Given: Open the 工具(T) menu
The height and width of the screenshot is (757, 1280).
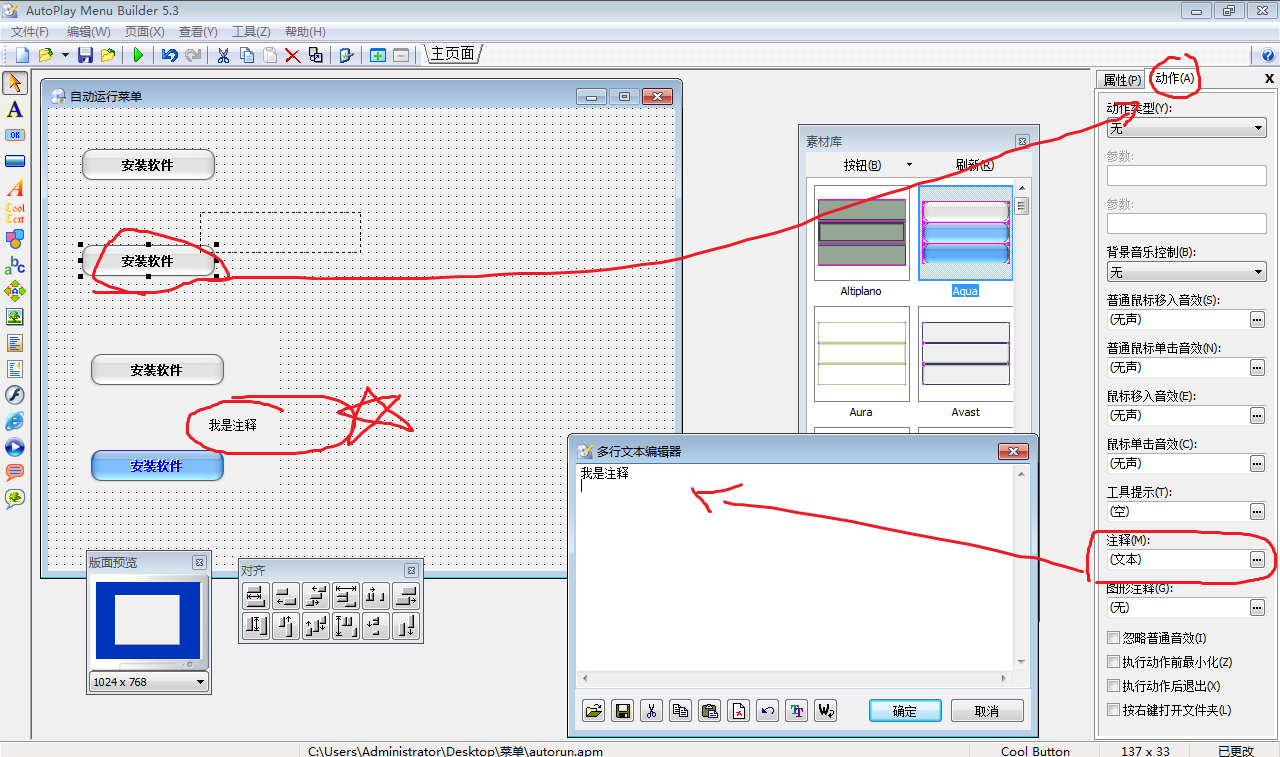Looking at the screenshot, I should tap(252, 32).
